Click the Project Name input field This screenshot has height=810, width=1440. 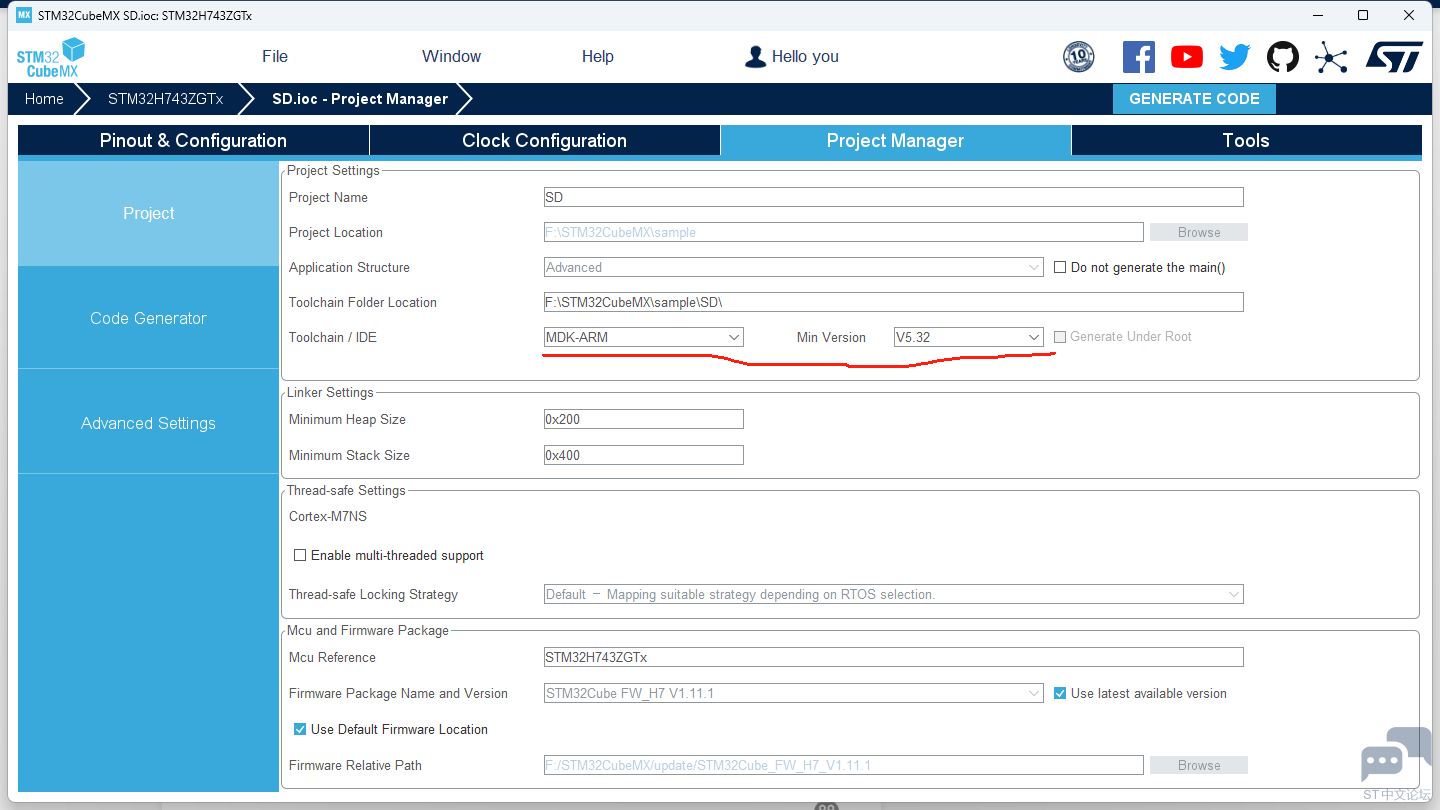point(893,197)
